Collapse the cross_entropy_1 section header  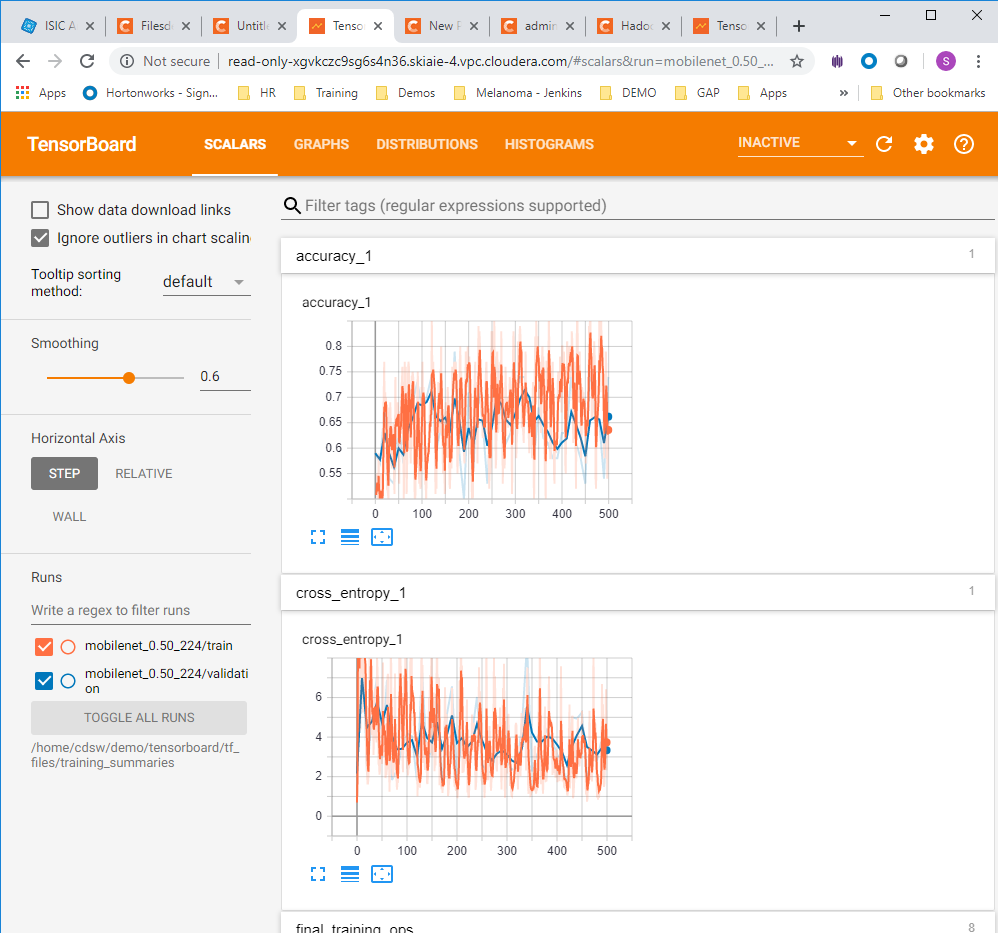pyautogui.click(x=638, y=593)
